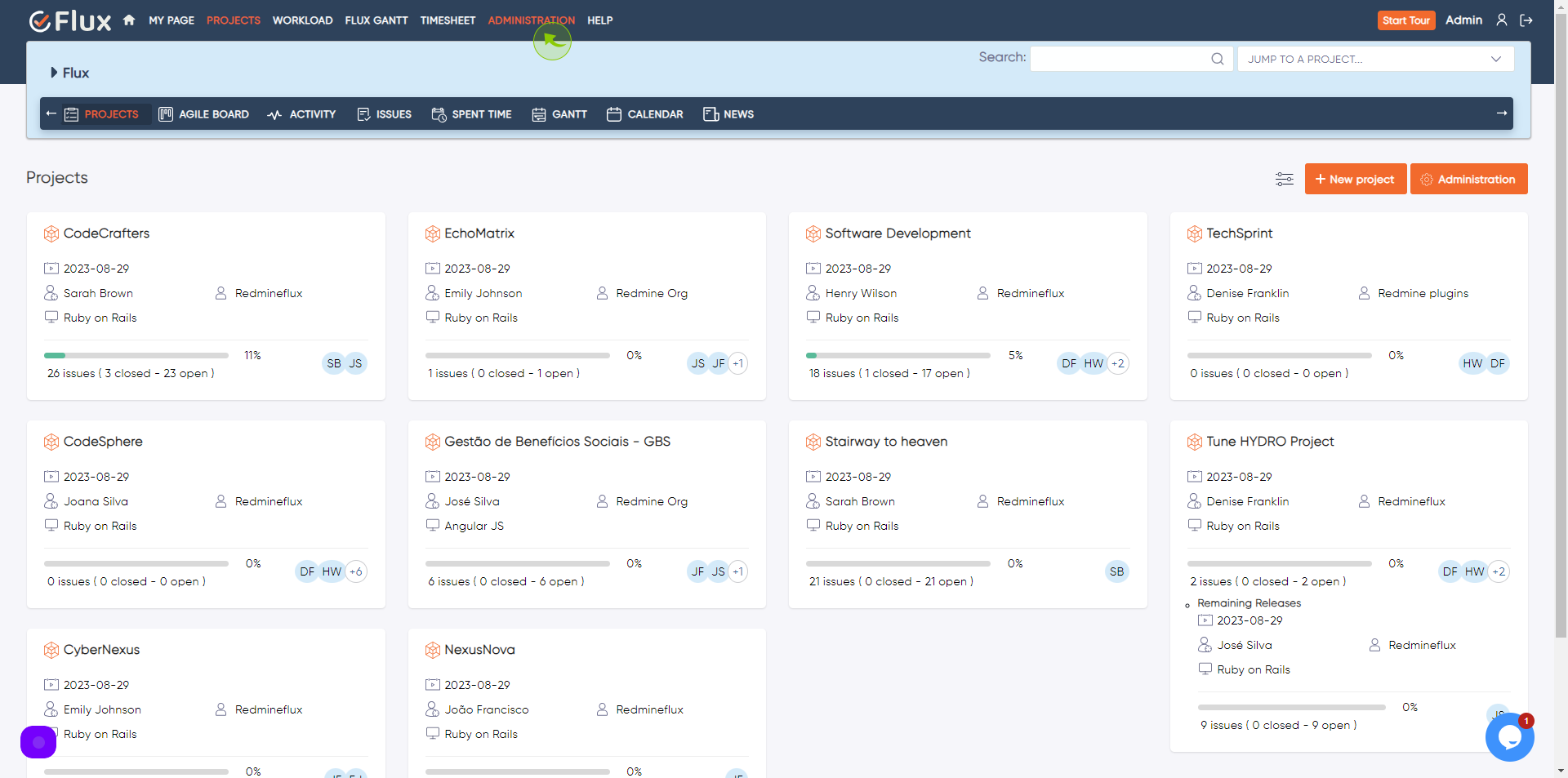Switch to Activity tab
This screenshot has width=1568, height=778.
(x=302, y=114)
